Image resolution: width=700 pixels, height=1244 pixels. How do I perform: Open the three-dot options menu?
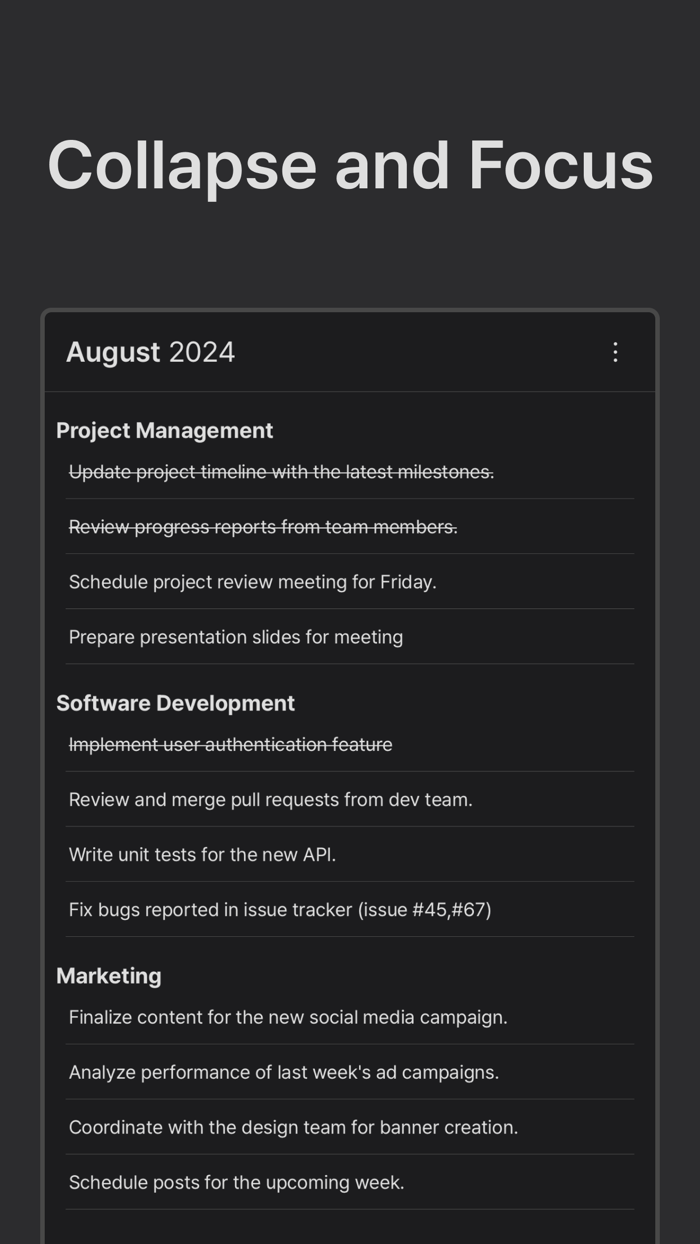point(615,352)
